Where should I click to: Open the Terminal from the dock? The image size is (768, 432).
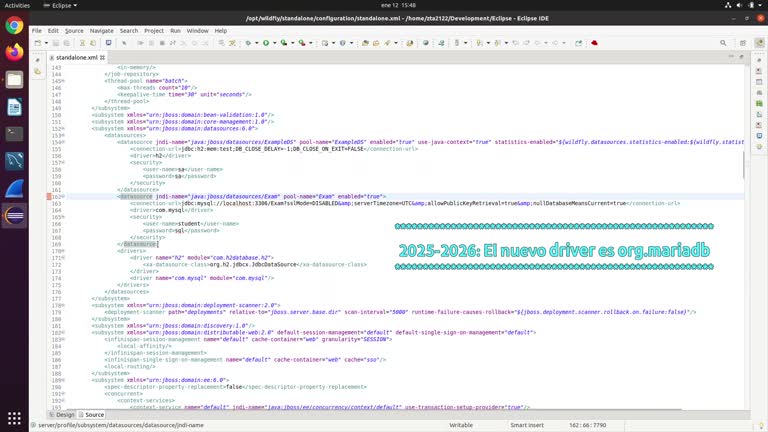pyautogui.click(x=14, y=134)
